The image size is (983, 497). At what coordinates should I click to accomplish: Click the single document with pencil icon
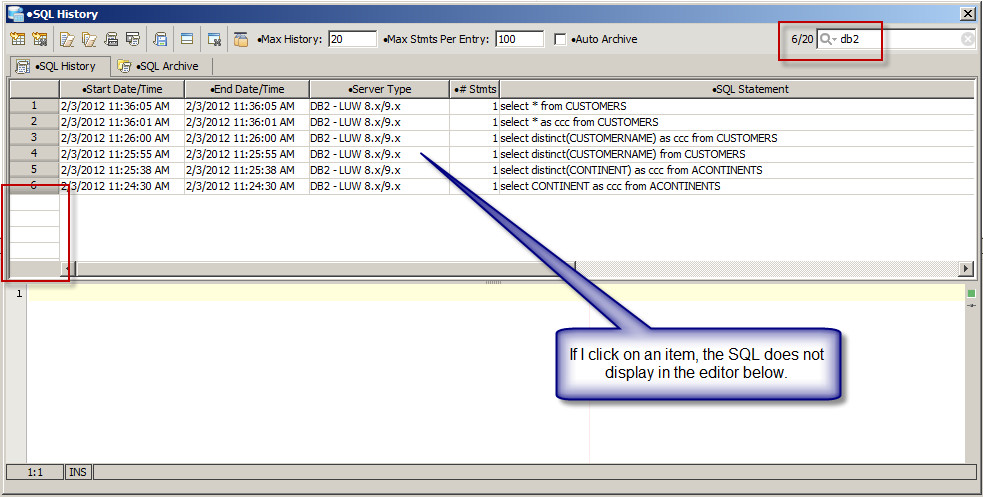(67, 39)
